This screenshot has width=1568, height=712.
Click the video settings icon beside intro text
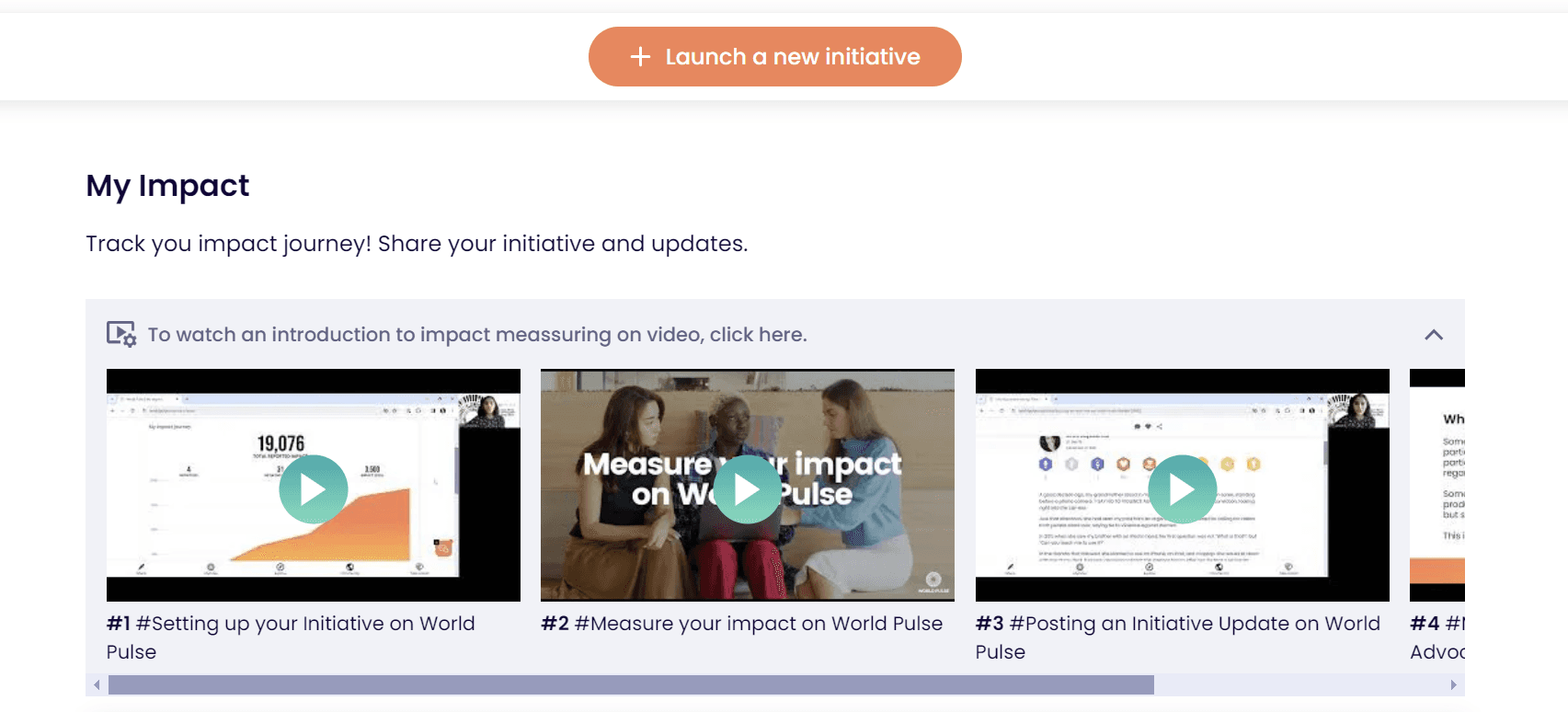(x=121, y=334)
